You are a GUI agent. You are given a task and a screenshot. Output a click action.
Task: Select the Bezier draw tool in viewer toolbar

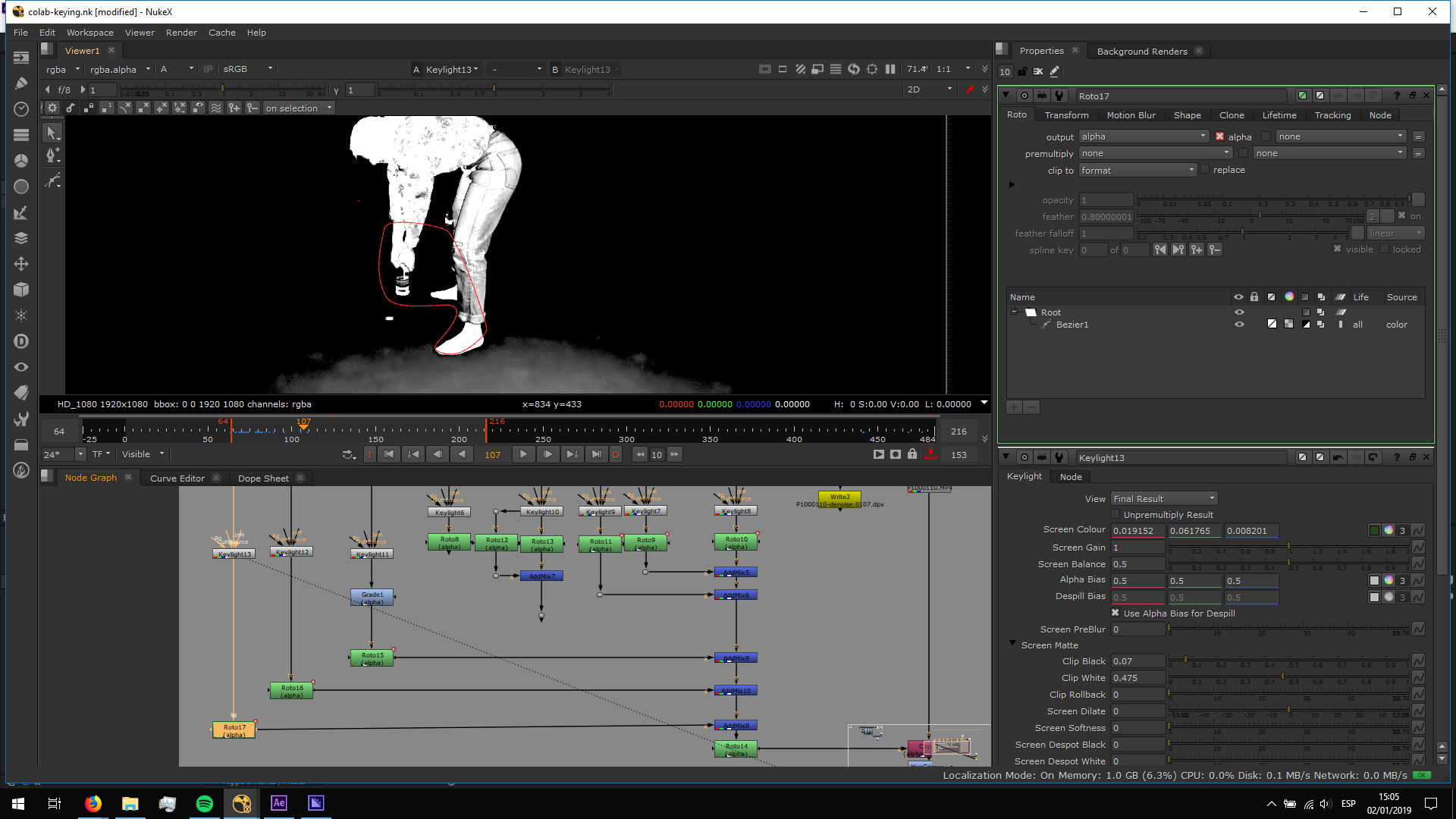click(x=52, y=155)
